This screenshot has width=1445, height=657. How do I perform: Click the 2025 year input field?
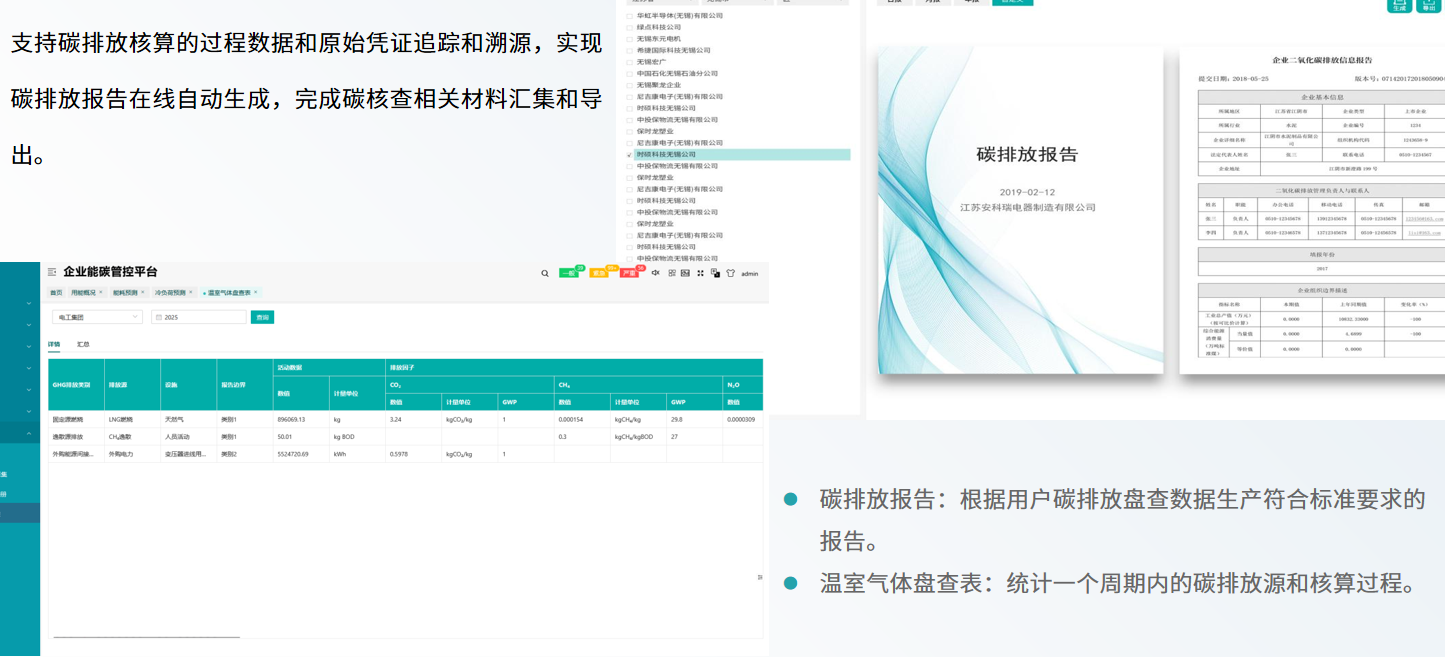tap(198, 317)
